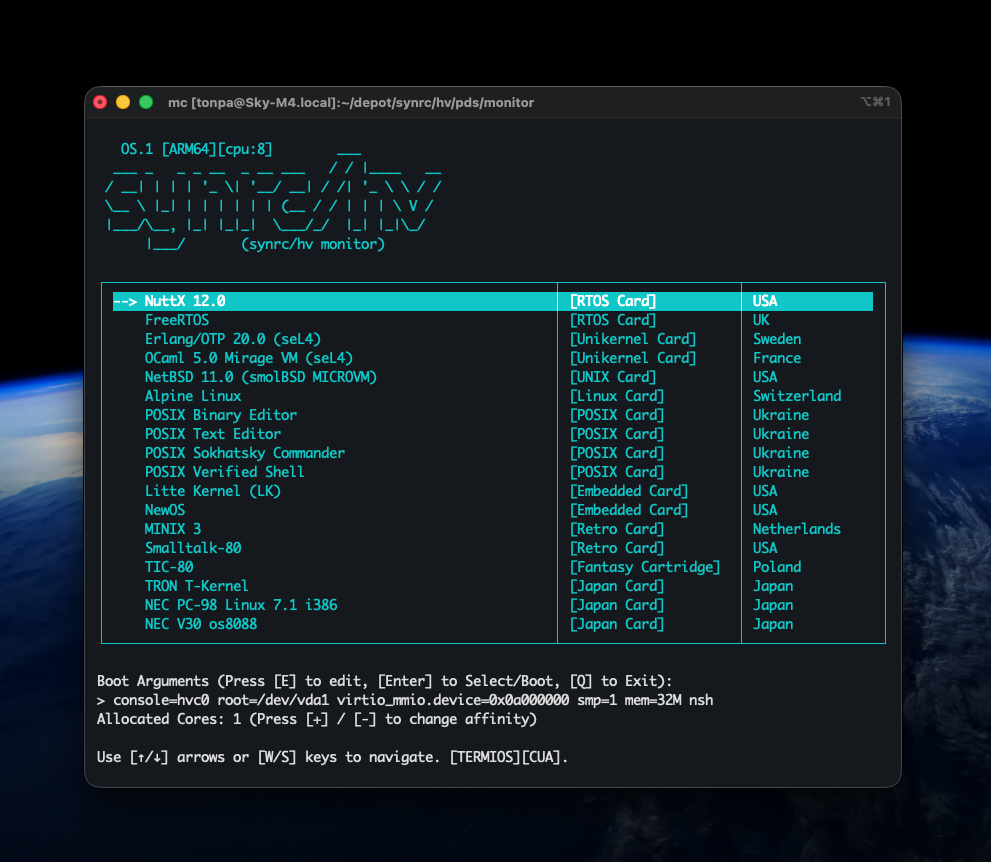991x862 pixels.
Task: Click UK in the country column
Action: [x=761, y=320]
